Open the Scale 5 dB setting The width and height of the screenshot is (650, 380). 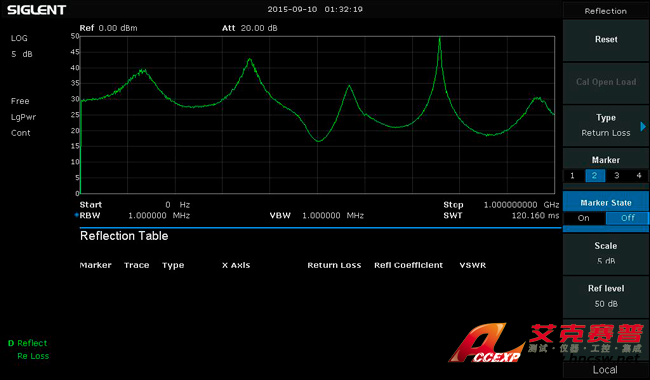coord(606,254)
